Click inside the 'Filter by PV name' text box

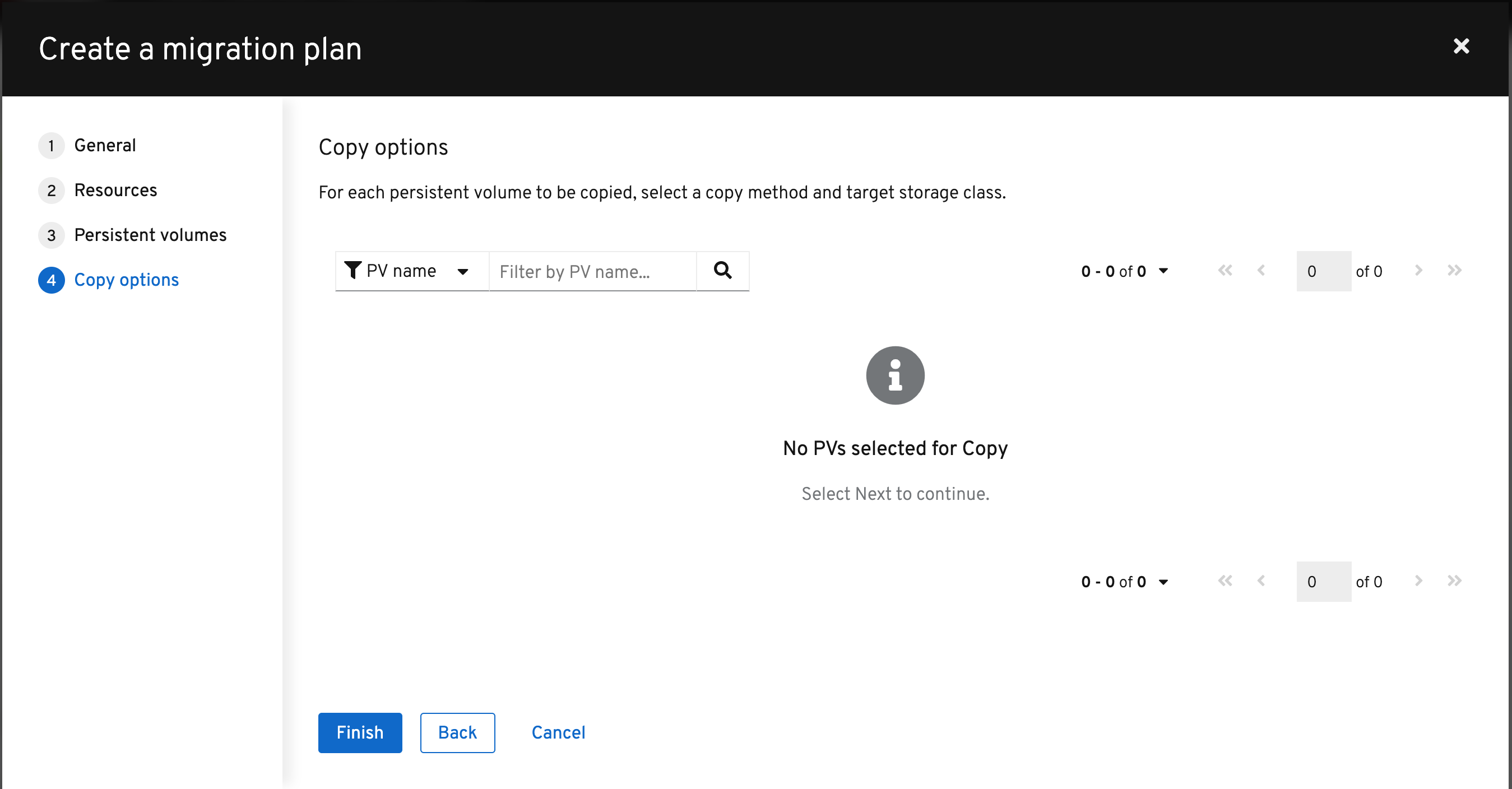[x=592, y=271]
